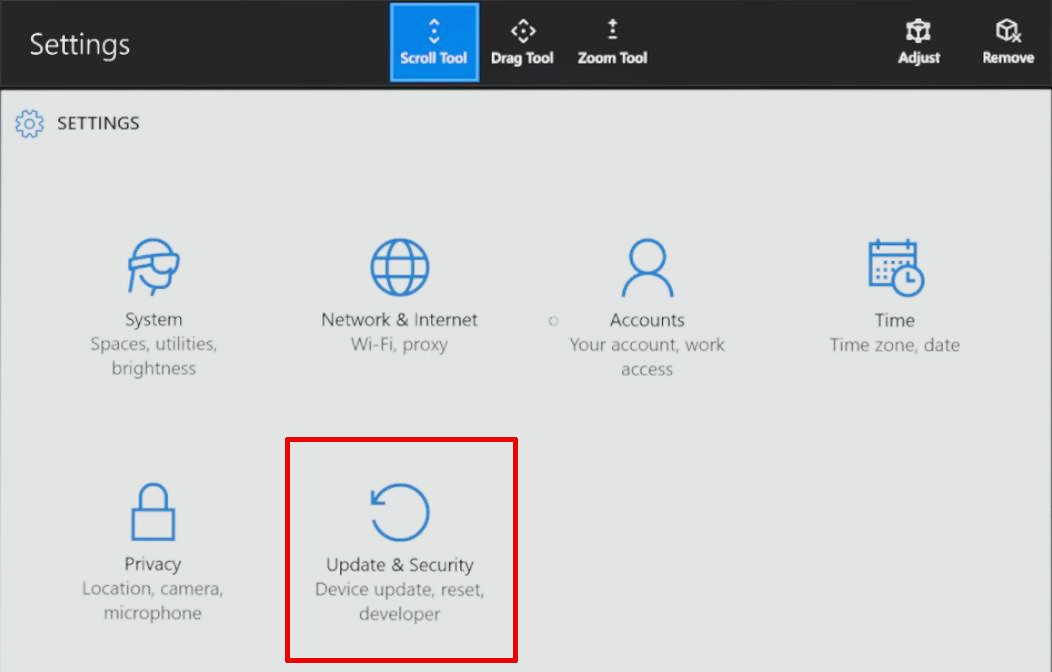Click 'Location, camera, microphone' description
This screenshot has height=672, width=1052.
pyautogui.click(x=152, y=601)
